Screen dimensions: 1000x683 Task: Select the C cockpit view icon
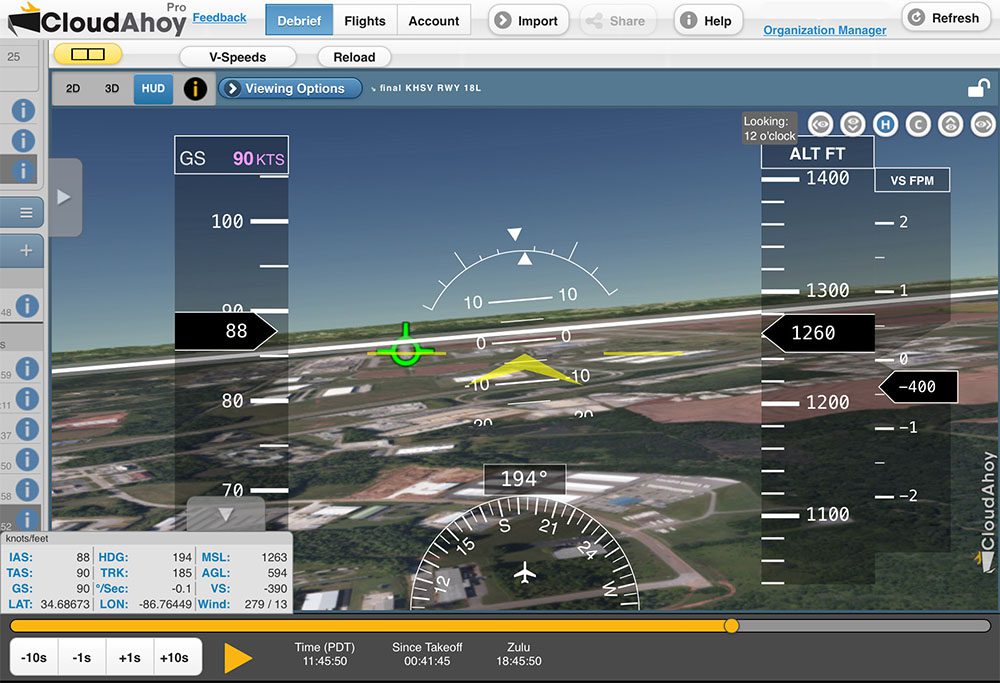coord(918,124)
